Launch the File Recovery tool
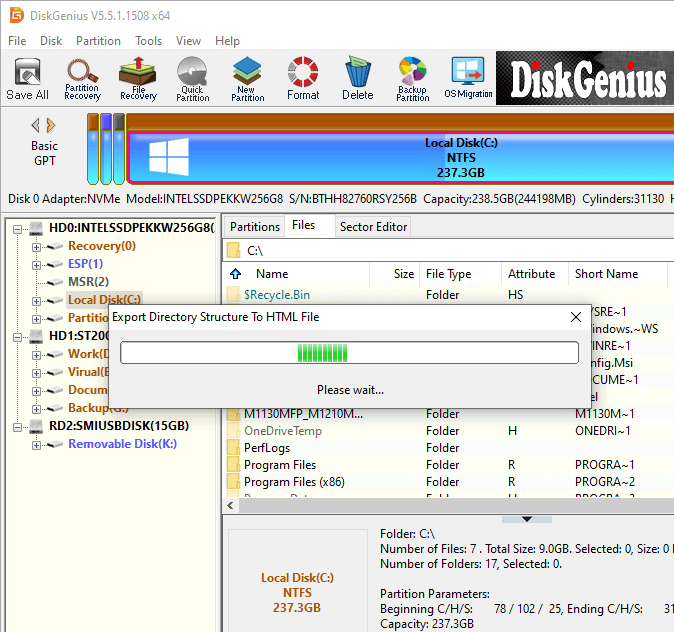 coord(138,78)
